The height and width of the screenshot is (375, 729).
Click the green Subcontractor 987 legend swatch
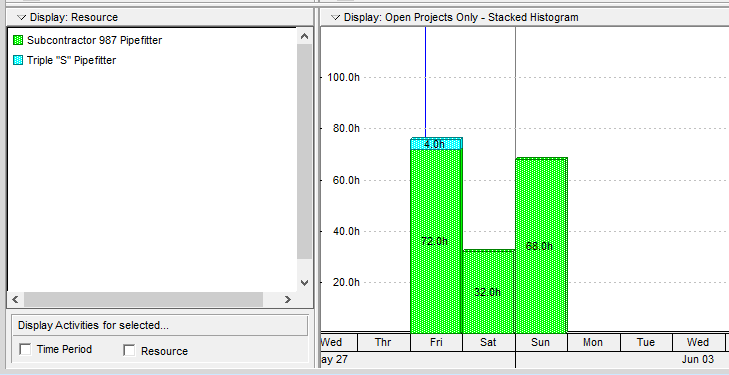[18, 40]
